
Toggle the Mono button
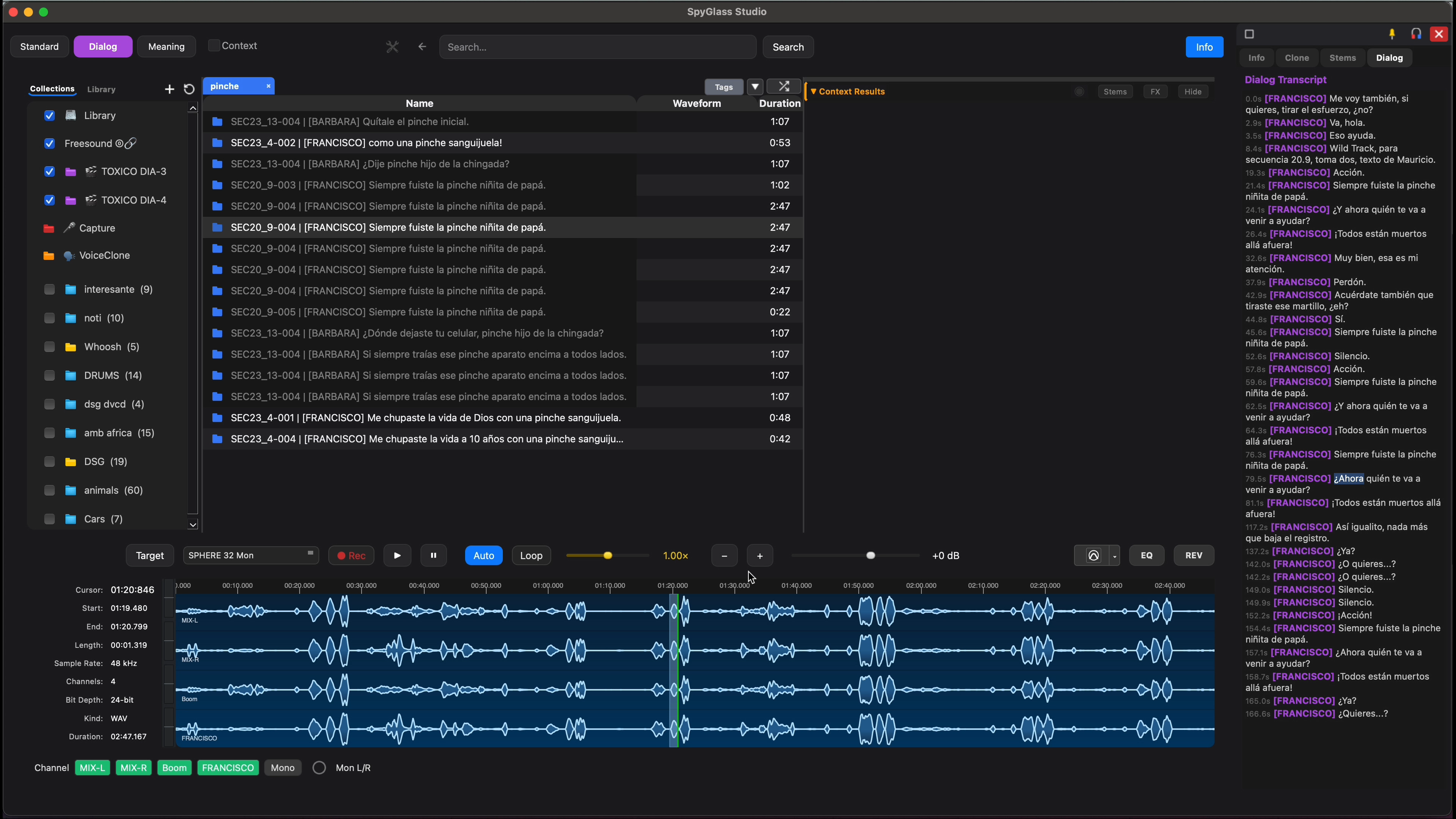click(282, 767)
